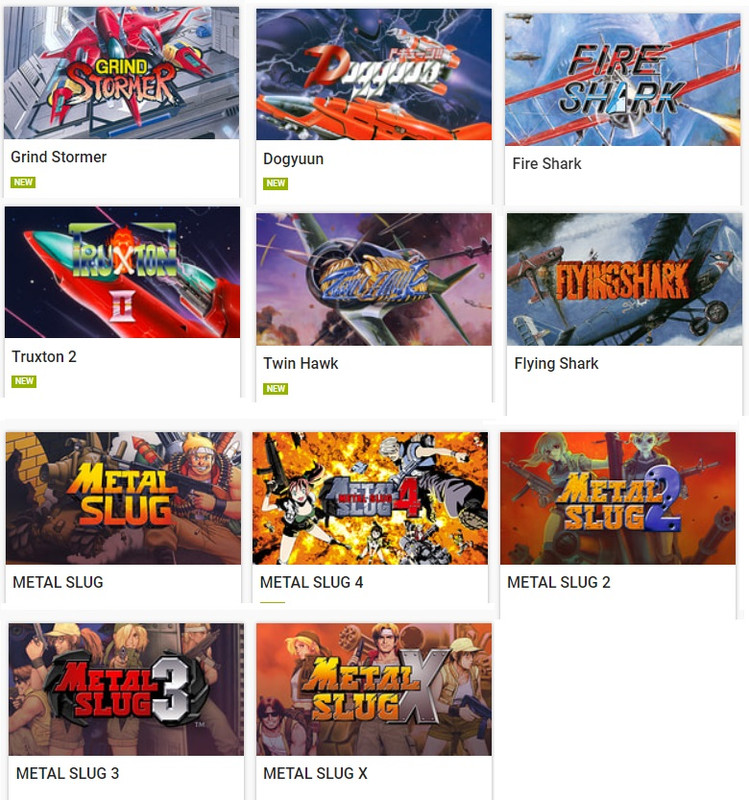The width and height of the screenshot is (749, 800).
Task: Click the NEW badge under Dogyuun
Action: coord(276,184)
